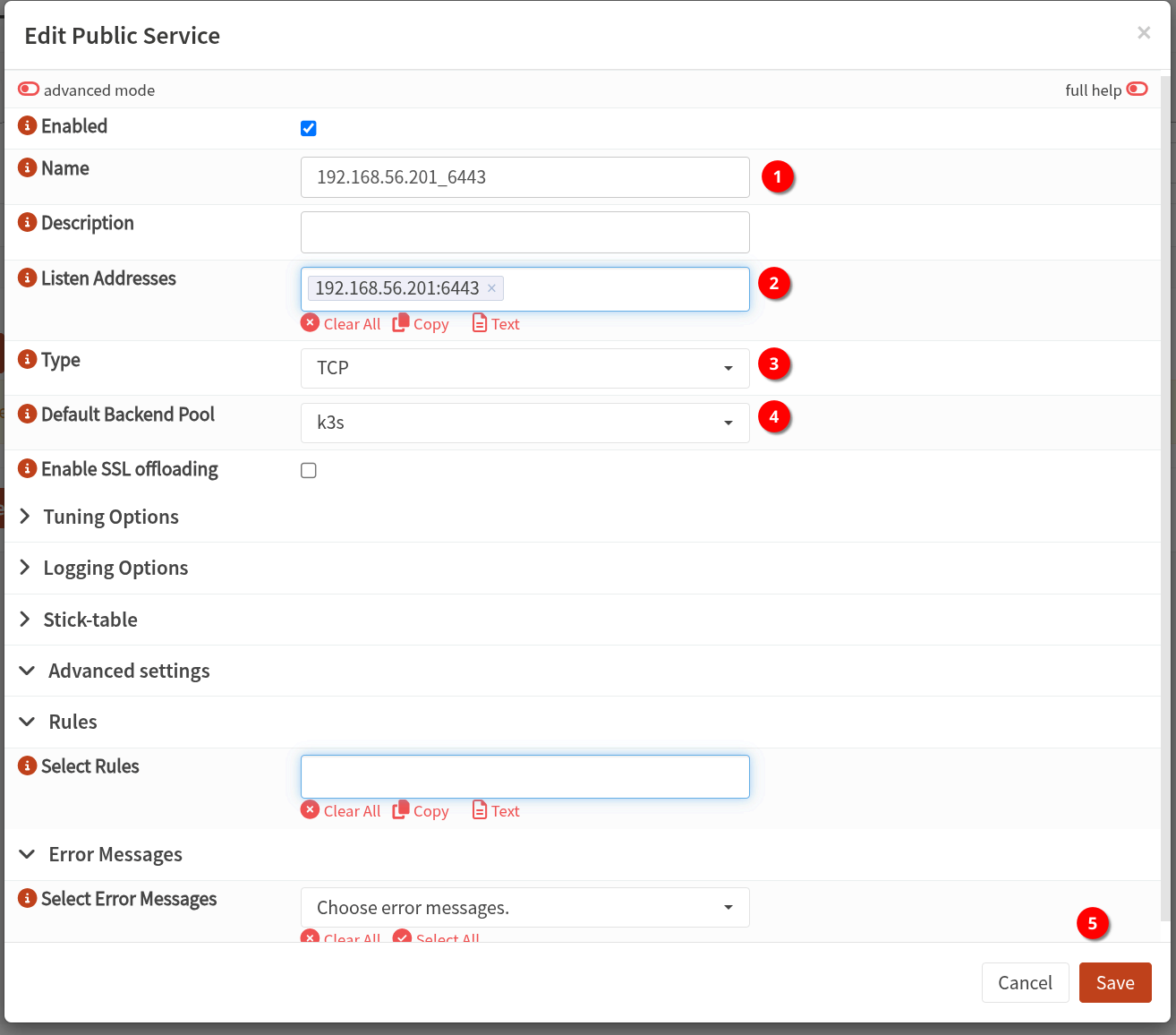Expand the Tuning Options section

coord(110,517)
